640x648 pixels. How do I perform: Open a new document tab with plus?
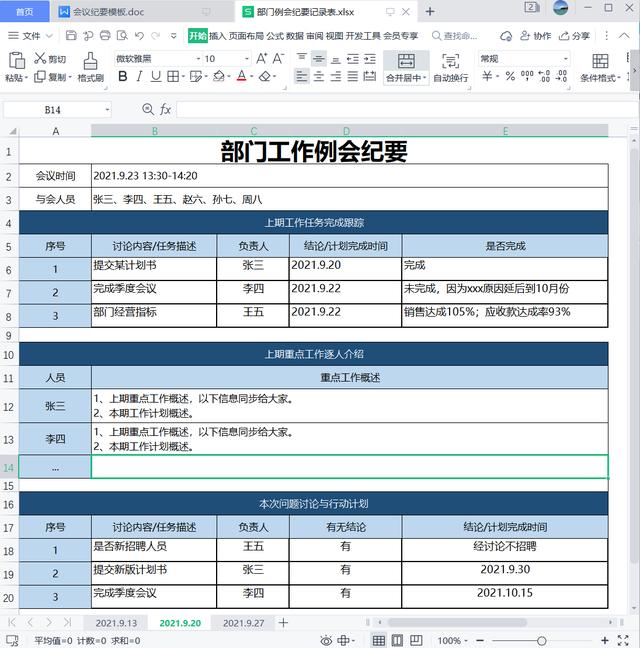(430, 12)
